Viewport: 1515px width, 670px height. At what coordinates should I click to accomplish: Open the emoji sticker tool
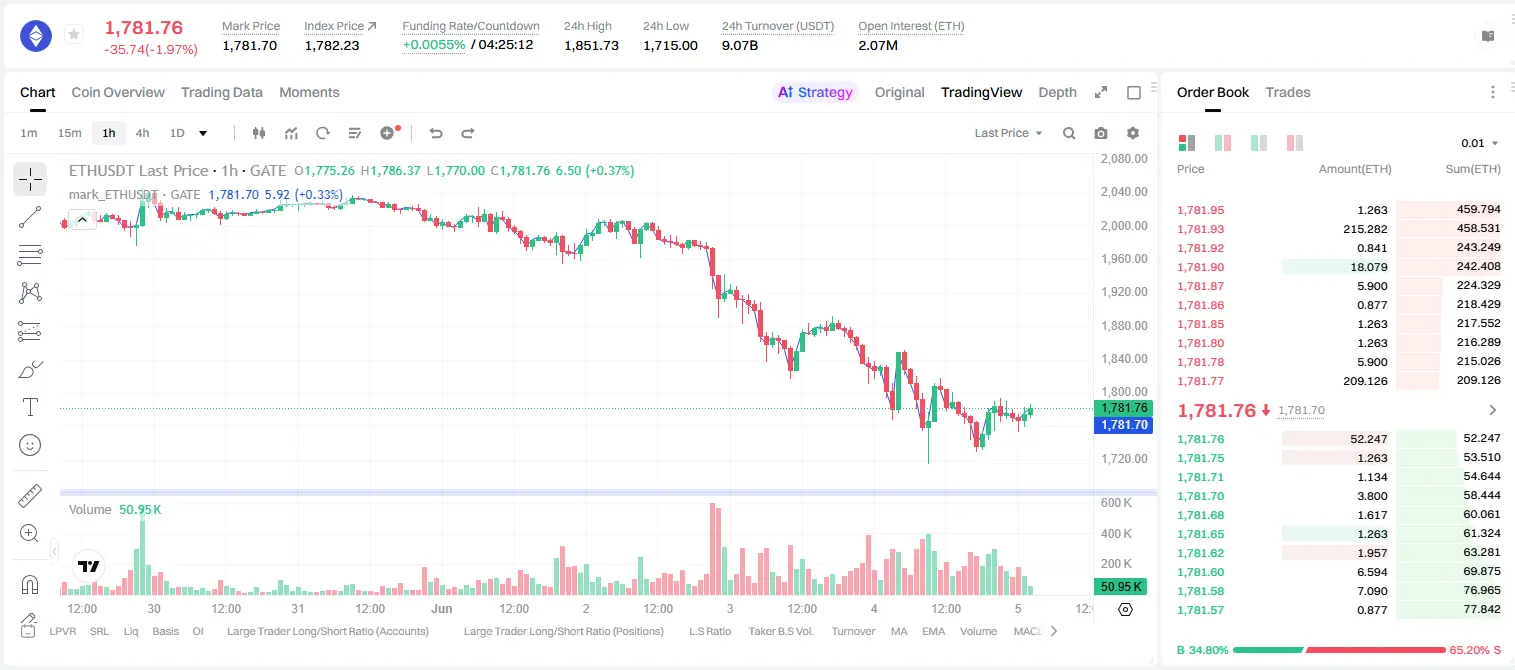click(30, 445)
